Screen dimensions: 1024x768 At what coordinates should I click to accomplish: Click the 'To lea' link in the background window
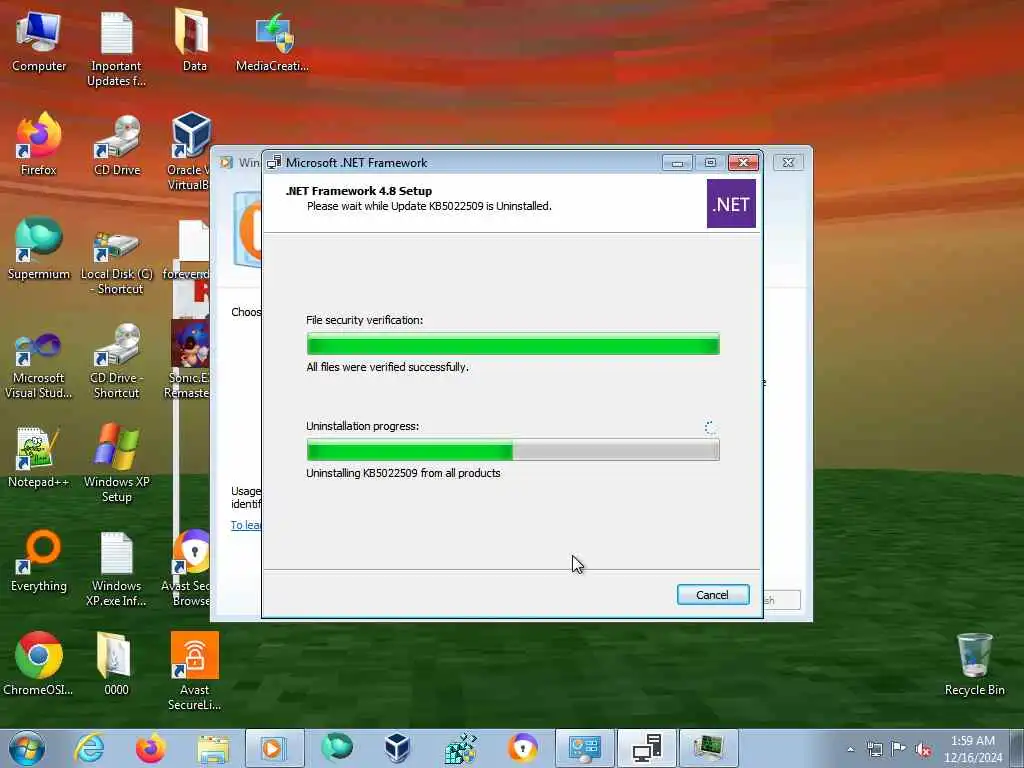coord(246,525)
